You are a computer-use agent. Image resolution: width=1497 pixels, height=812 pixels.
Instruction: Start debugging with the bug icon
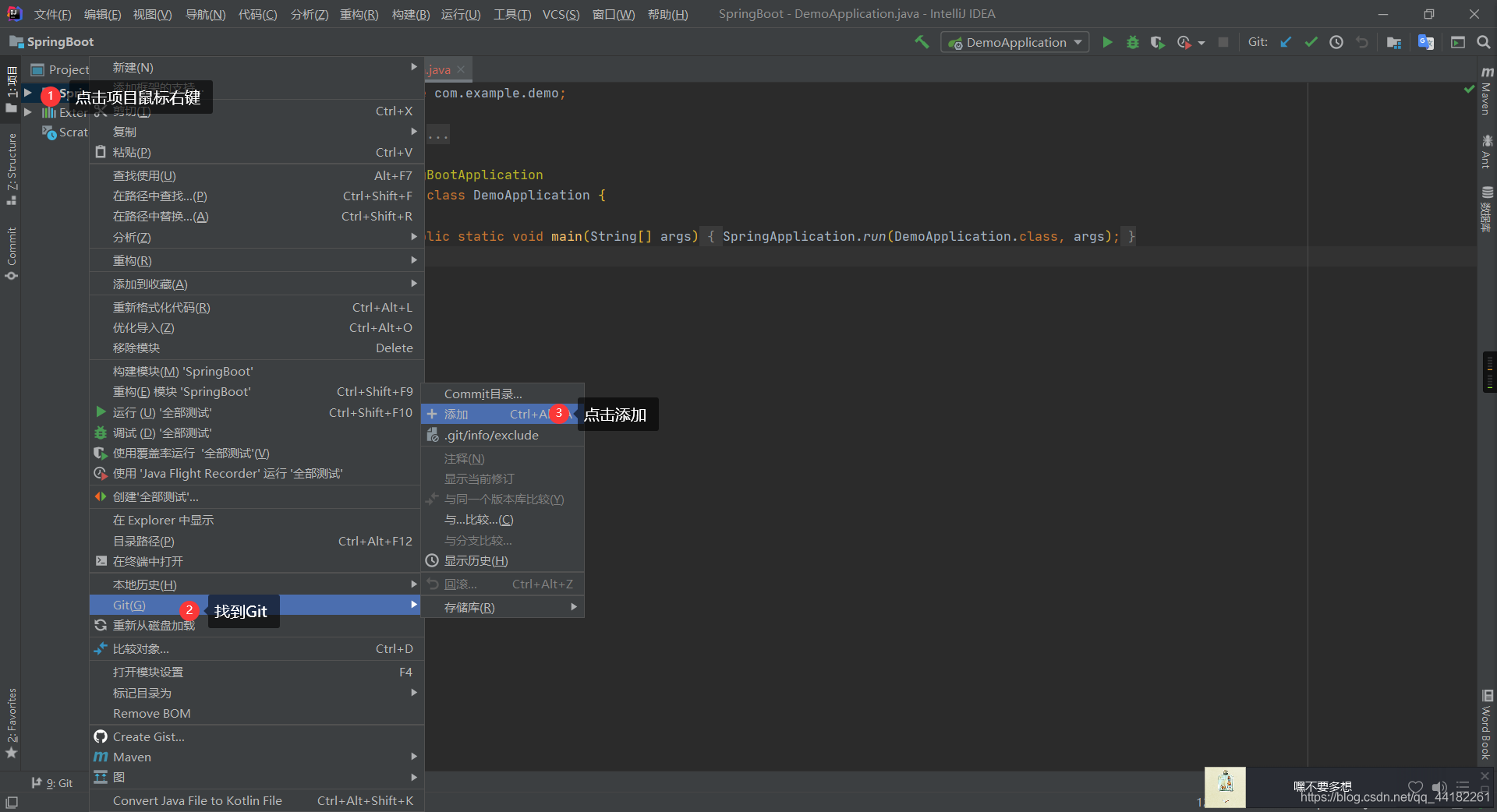[1133, 42]
